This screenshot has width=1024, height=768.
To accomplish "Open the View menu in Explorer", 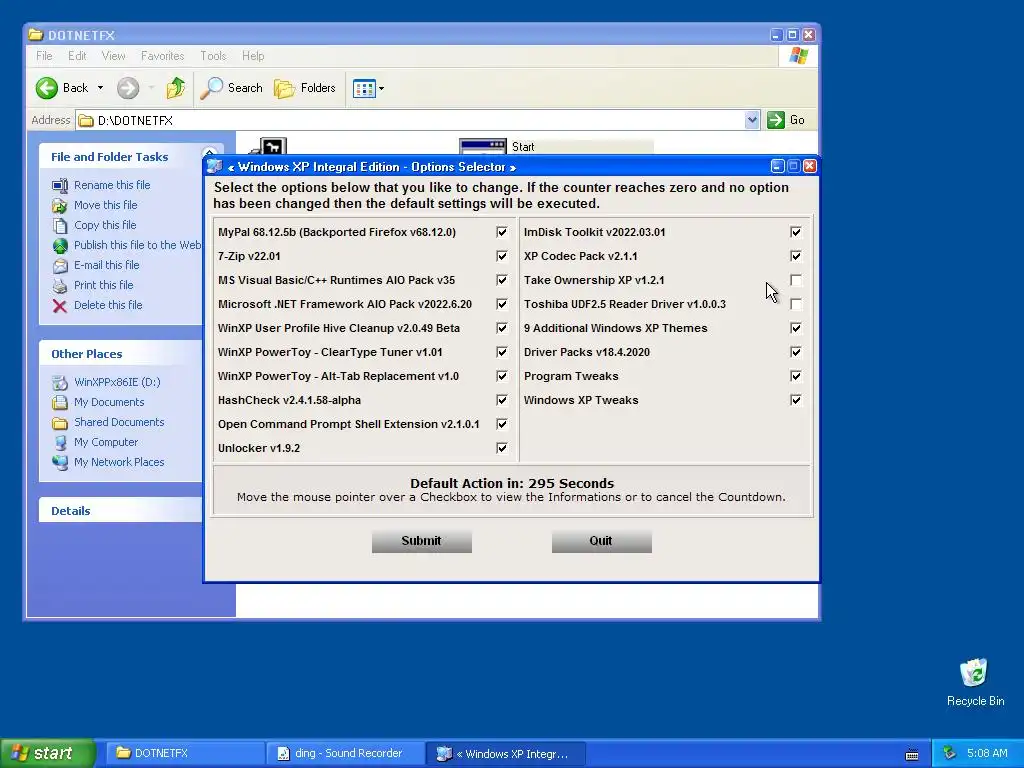I will [113, 56].
